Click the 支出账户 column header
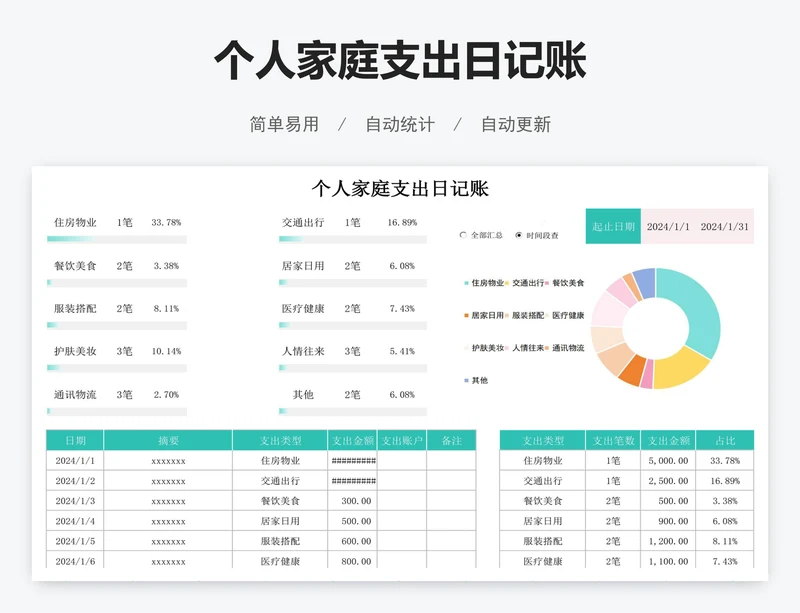Viewport: 800px width, 613px height. coord(402,440)
